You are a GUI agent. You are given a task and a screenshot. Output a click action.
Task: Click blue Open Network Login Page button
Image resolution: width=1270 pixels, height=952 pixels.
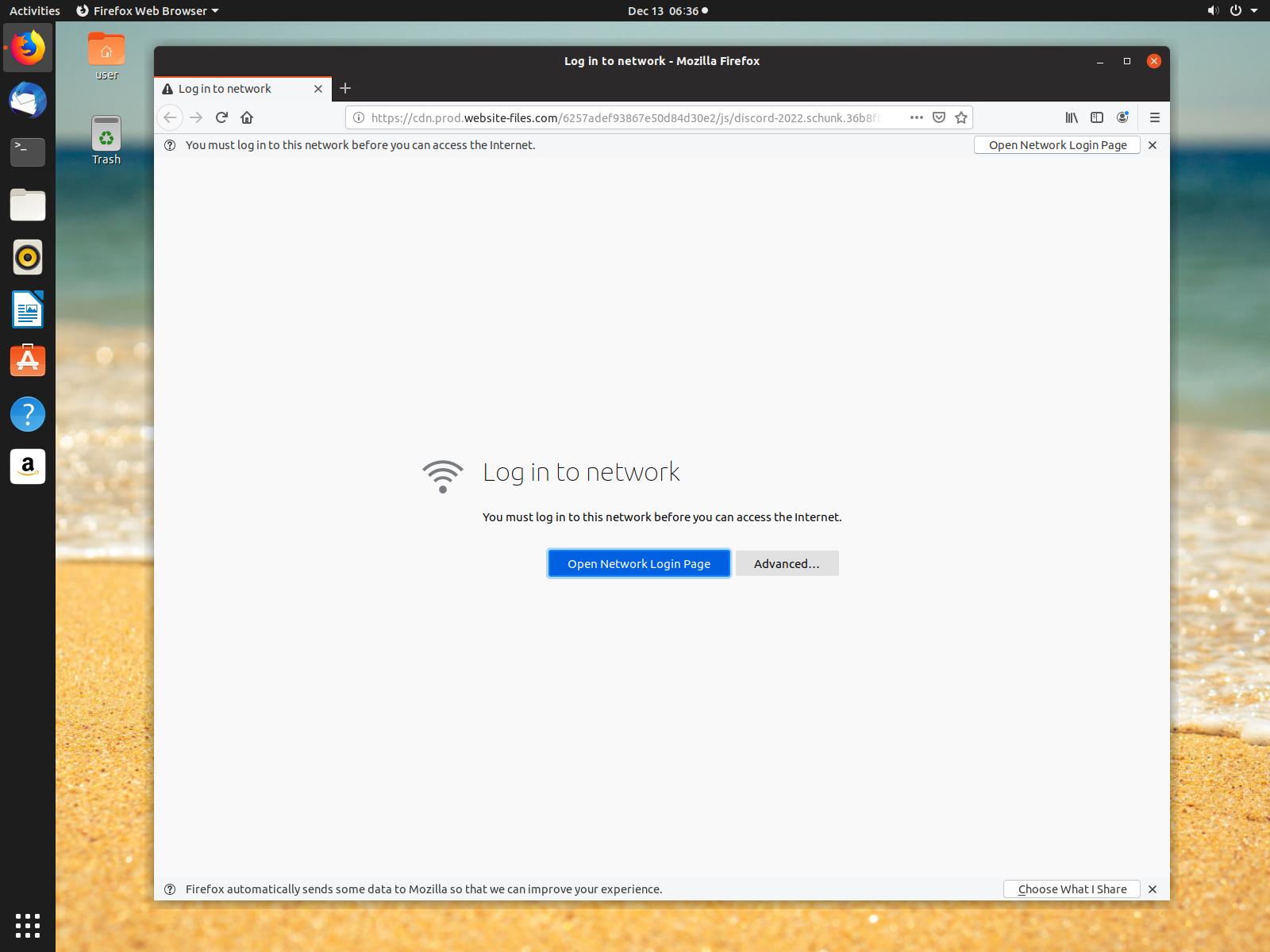[x=638, y=564]
